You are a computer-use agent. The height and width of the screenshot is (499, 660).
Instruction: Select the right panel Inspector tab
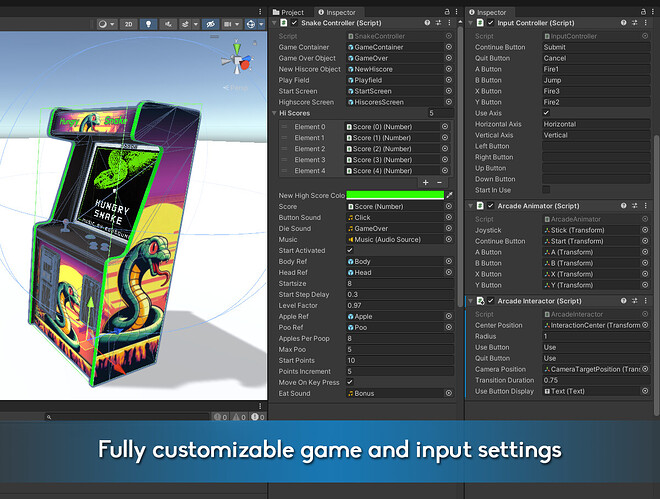pos(487,12)
